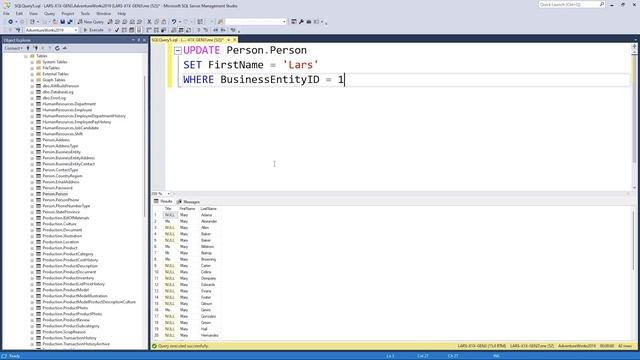Click the Save All disks icon
Screen dimensions: 640x360
pos(70,22)
